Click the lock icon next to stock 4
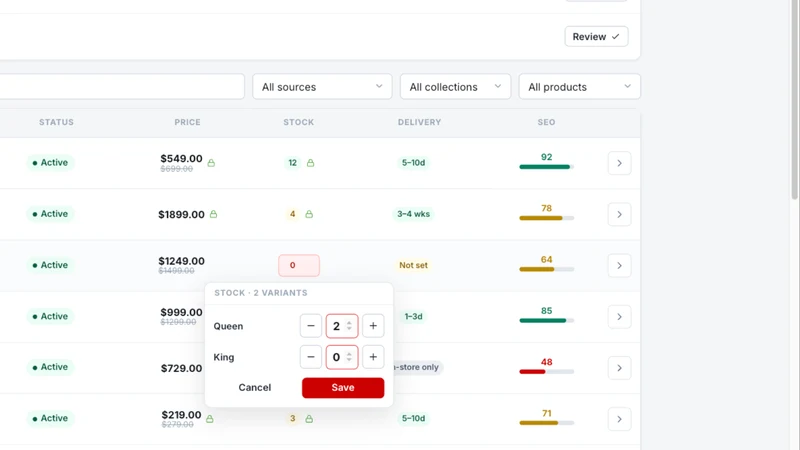The height and width of the screenshot is (450, 800). point(309,214)
